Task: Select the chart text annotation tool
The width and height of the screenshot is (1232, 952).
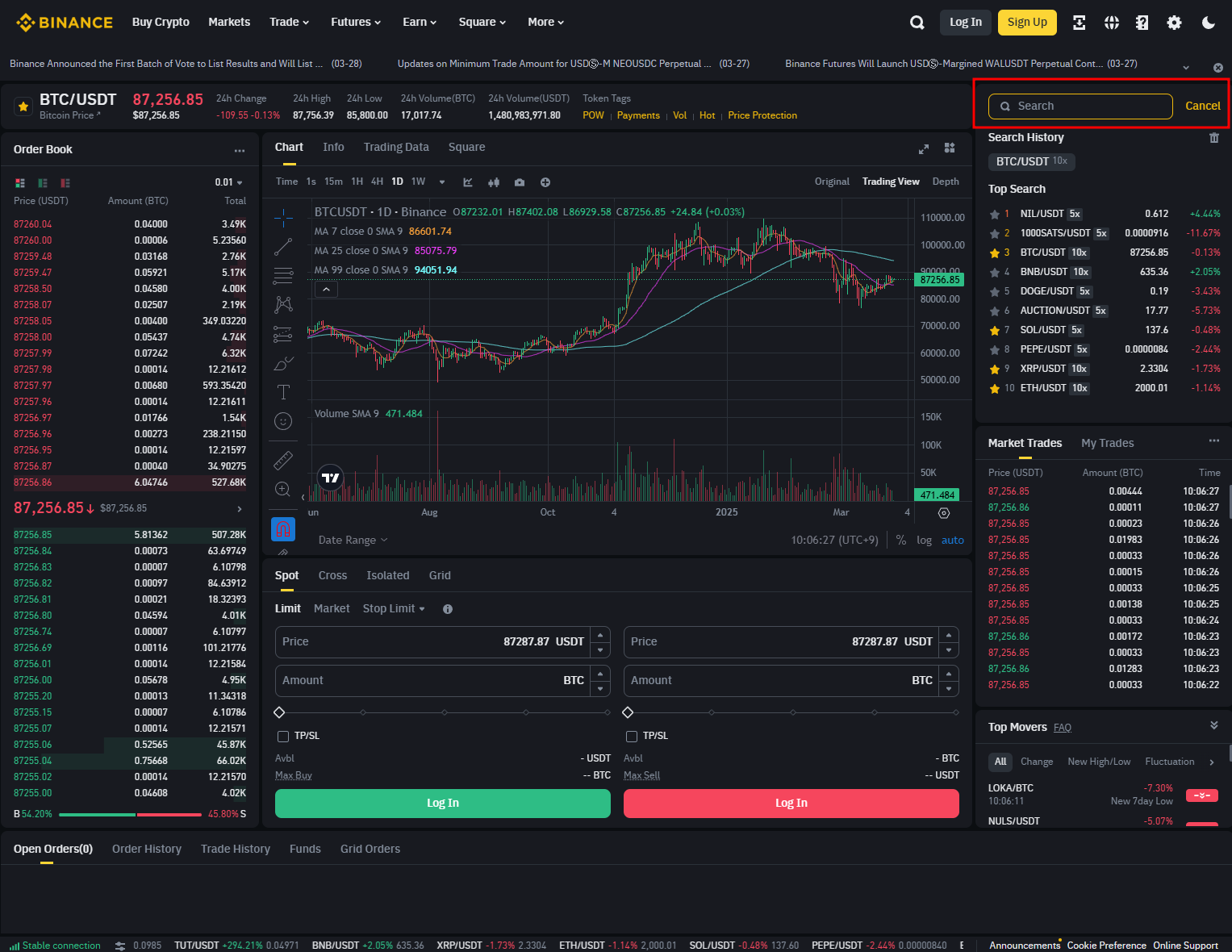Action: [x=283, y=392]
